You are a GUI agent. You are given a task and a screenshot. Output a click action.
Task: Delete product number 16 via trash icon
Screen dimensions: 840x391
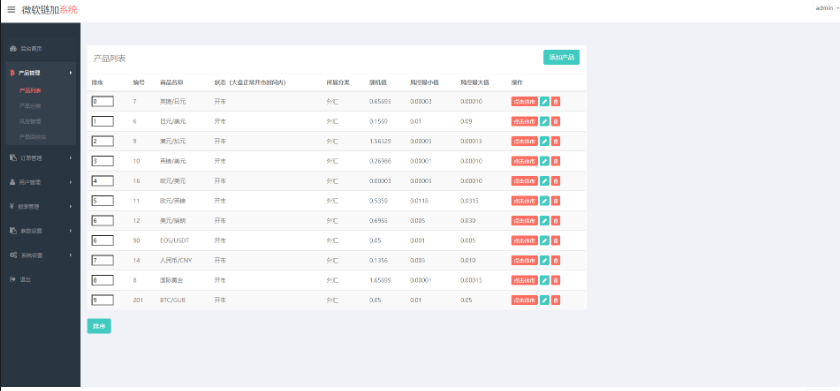[x=556, y=181]
